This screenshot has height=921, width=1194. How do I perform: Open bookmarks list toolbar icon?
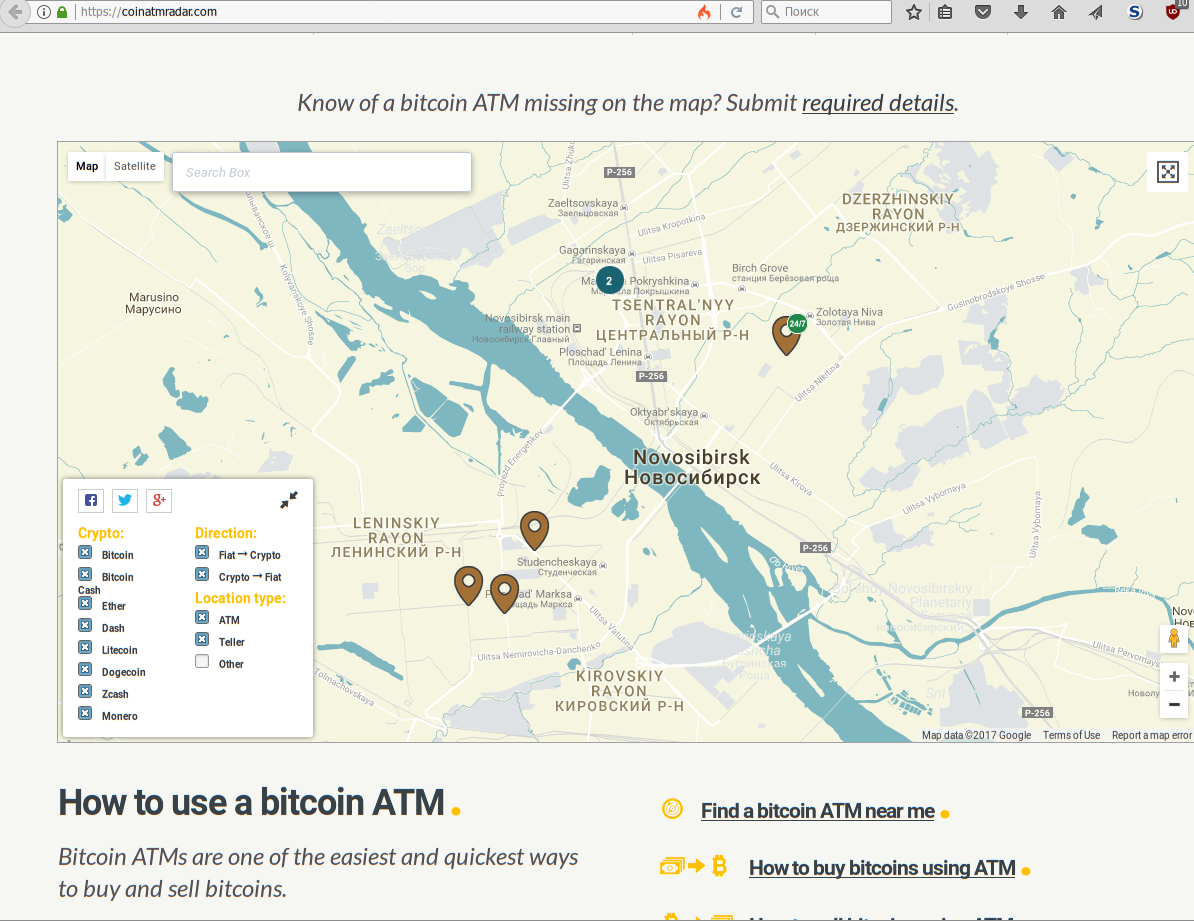(x=945, y=11)
